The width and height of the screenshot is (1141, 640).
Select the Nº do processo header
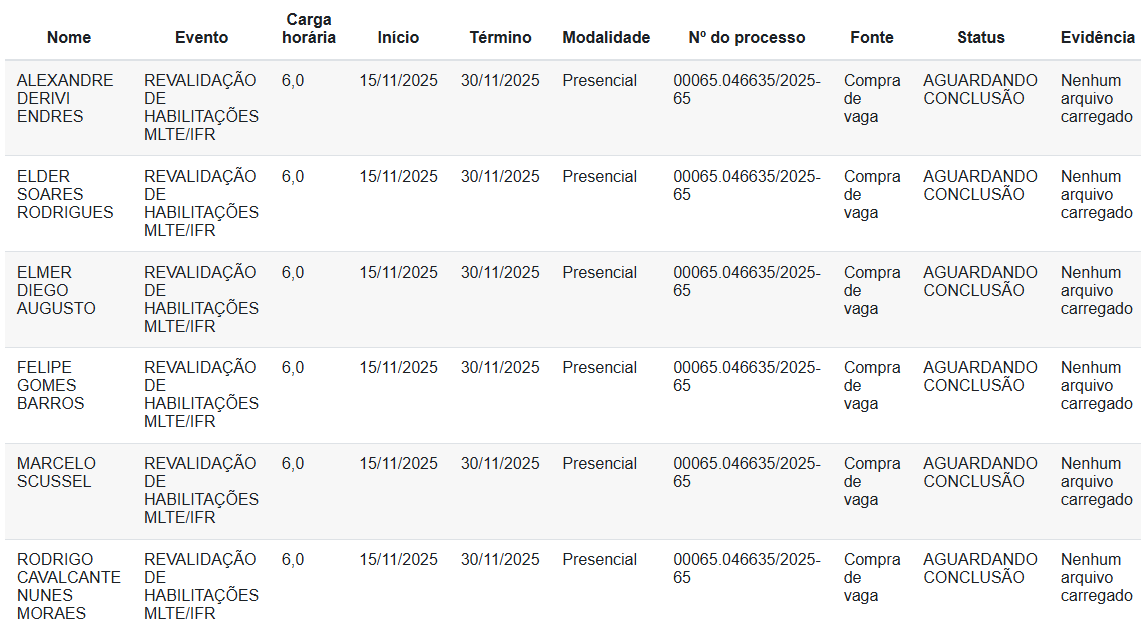click(746, 37)
